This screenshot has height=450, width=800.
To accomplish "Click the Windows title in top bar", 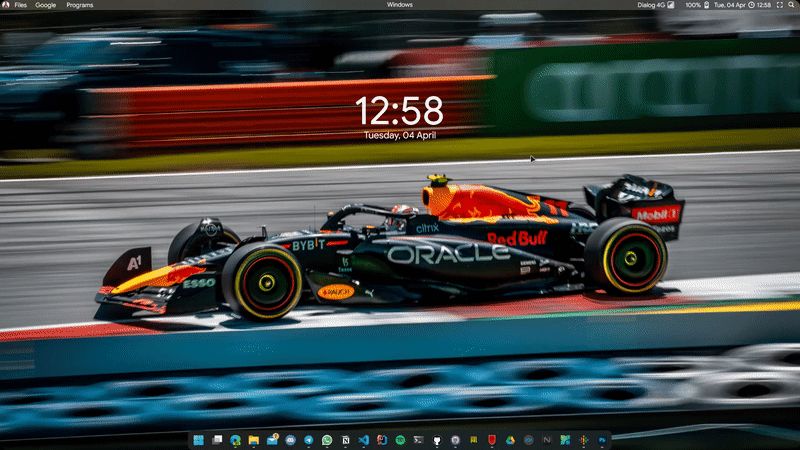I will pyautogui.click(x=399, y=5).
